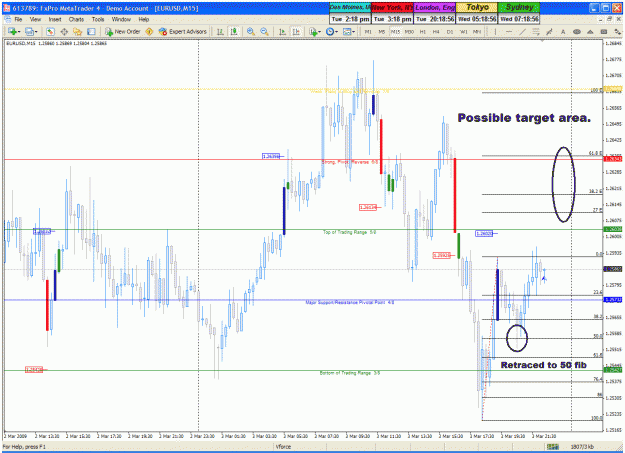The height and width of the screenshot is (453, 625).
Task: Click the 'Strong, Pivot, Reverse' label
Action: pyautogui.click(x=350, y=162)
